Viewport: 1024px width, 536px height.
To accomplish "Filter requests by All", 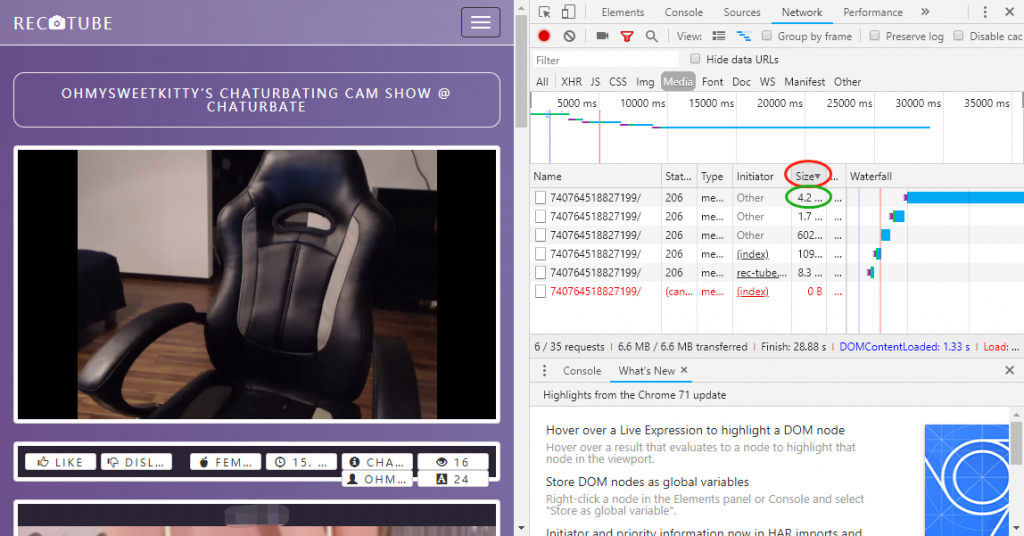I will pyautogui.click(x=542, y=82).
